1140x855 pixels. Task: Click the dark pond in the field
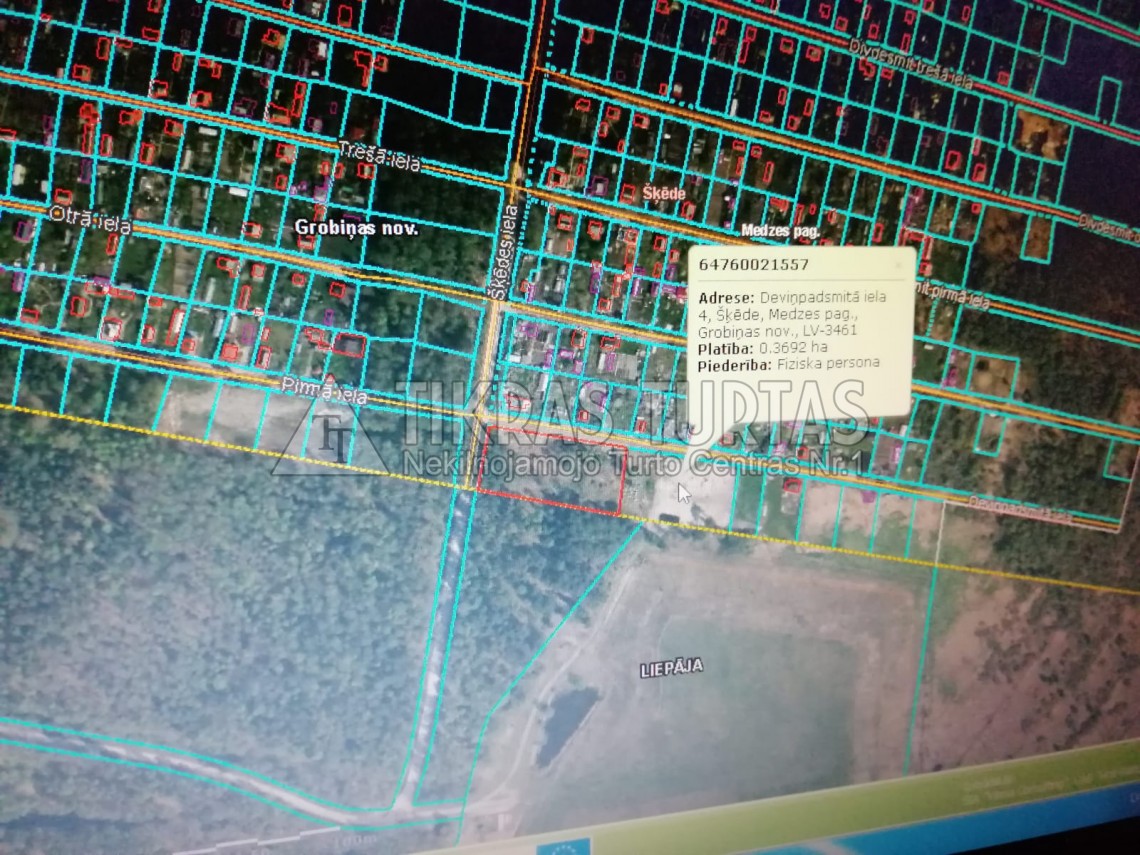click(566, 722)
